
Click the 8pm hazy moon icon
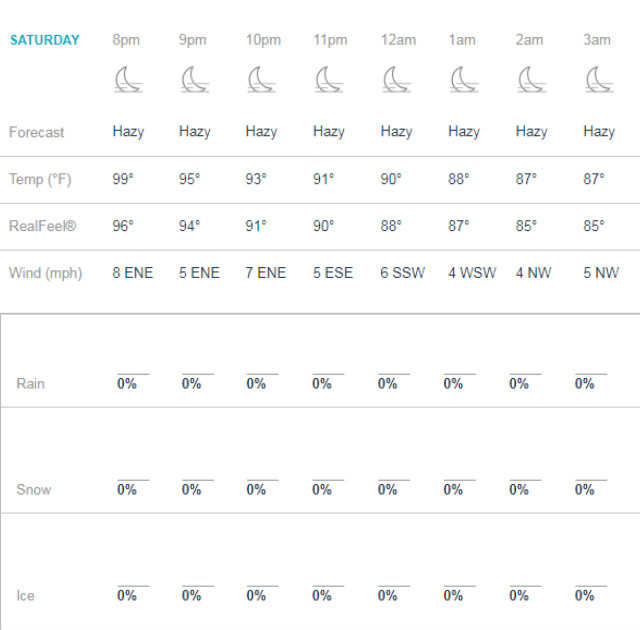[x=129, y=80]
